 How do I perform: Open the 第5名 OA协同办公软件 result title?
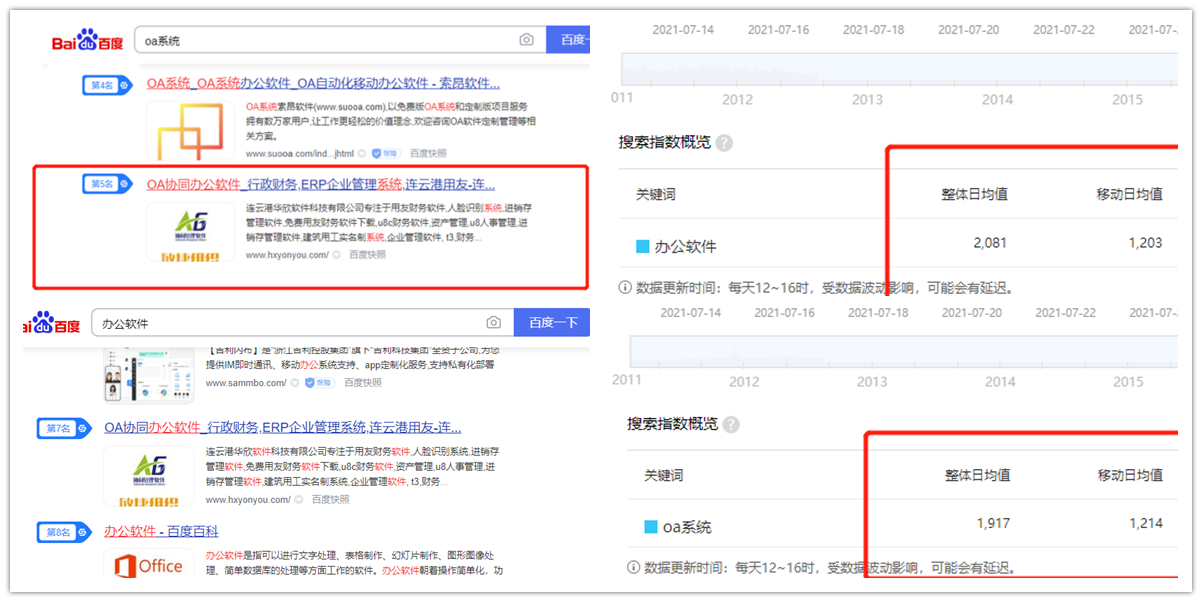320,184
